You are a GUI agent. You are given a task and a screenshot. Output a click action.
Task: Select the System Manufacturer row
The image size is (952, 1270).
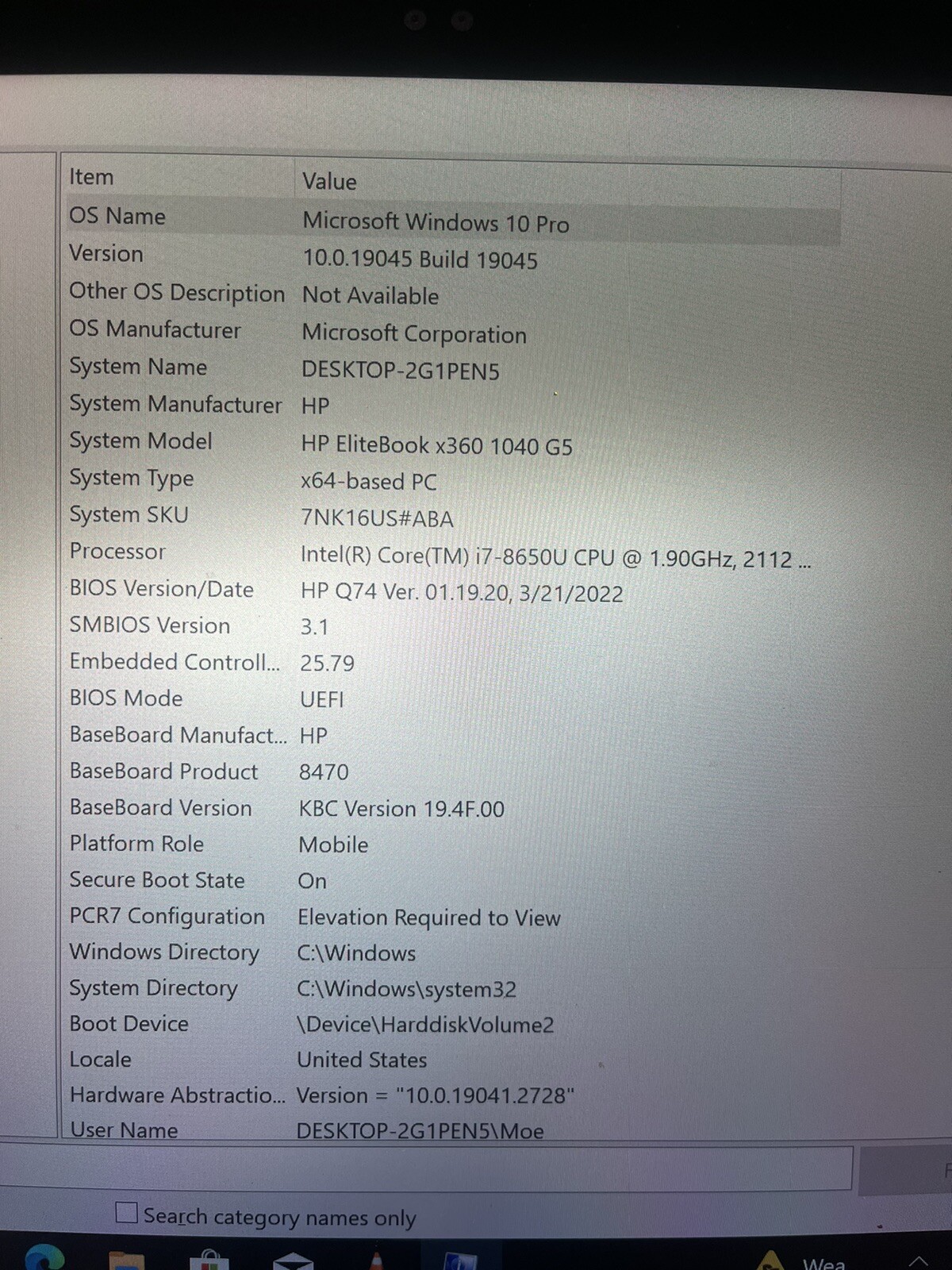pyautogui.click(x=451, y=405)
